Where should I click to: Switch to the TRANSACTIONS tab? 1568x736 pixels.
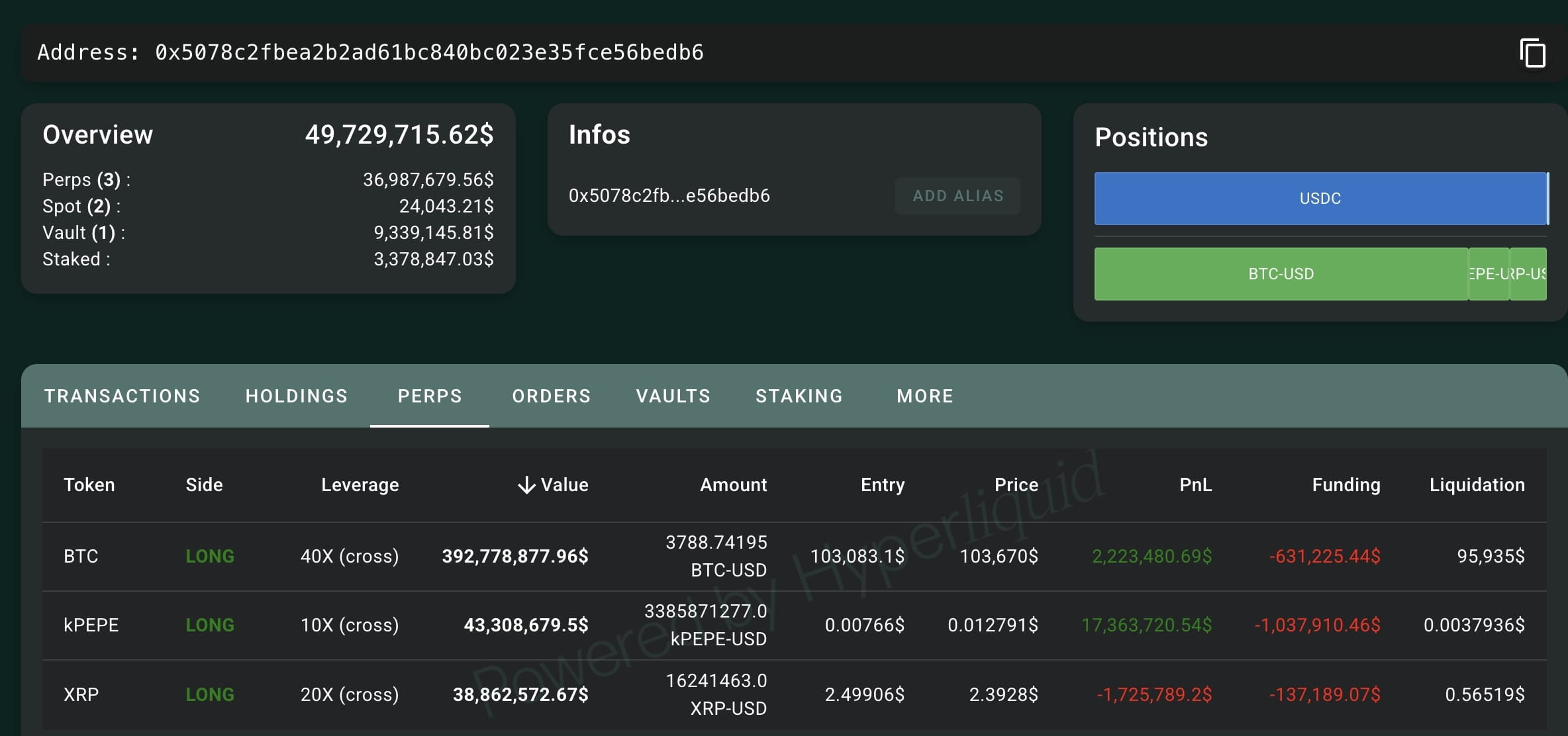point(122,396)
